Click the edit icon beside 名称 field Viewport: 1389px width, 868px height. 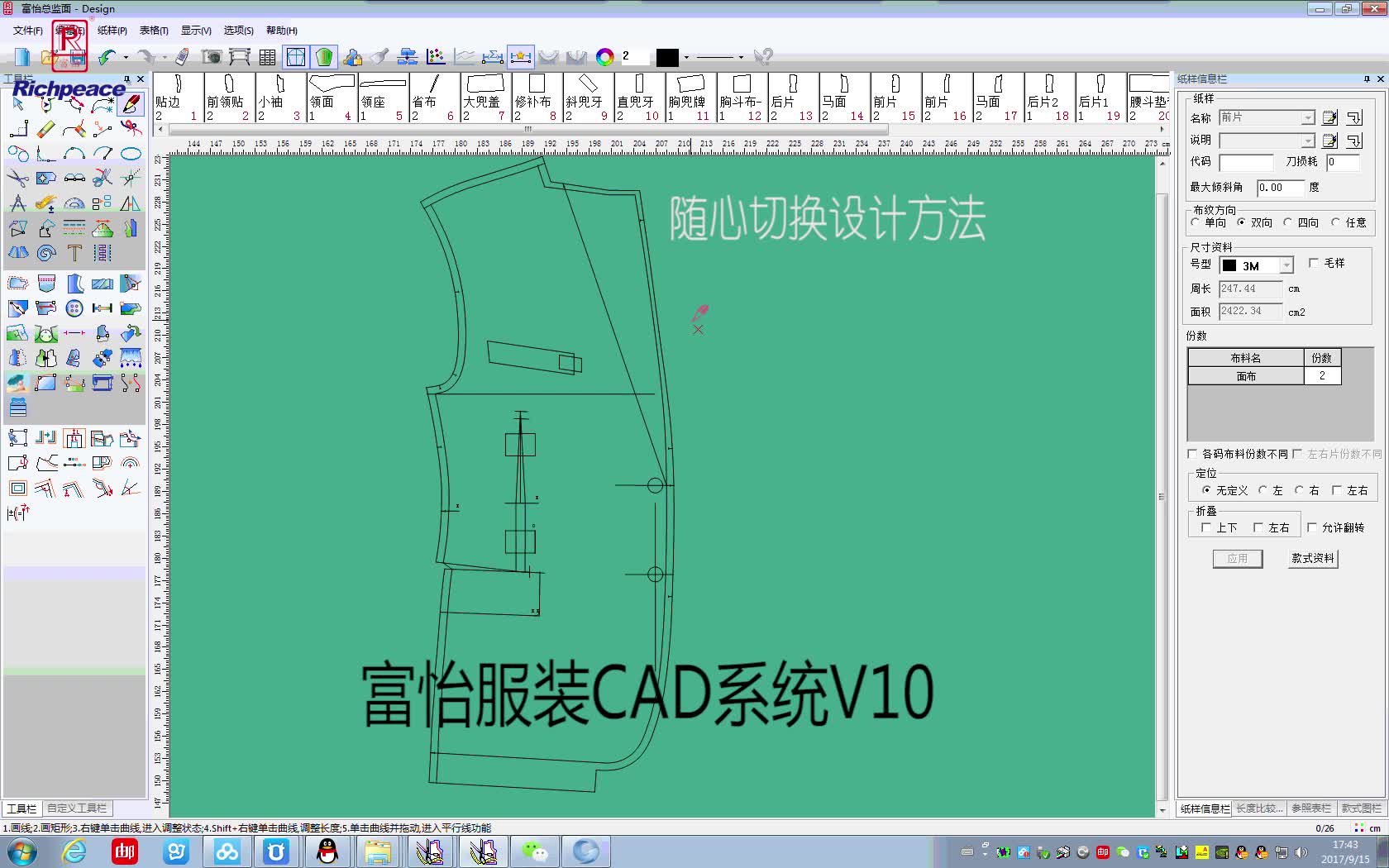click(1329, 117)
